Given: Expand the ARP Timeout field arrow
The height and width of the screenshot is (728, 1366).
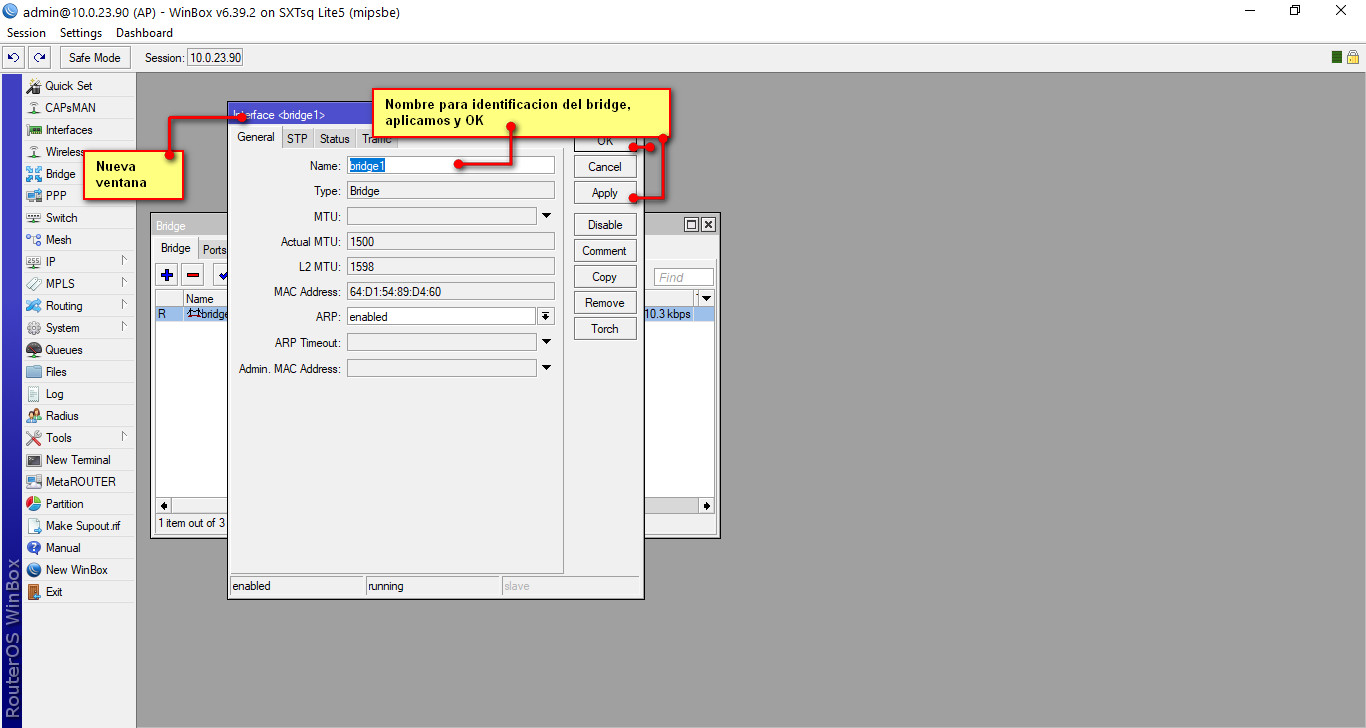Looking at the screenshot, I should [546, 342].
